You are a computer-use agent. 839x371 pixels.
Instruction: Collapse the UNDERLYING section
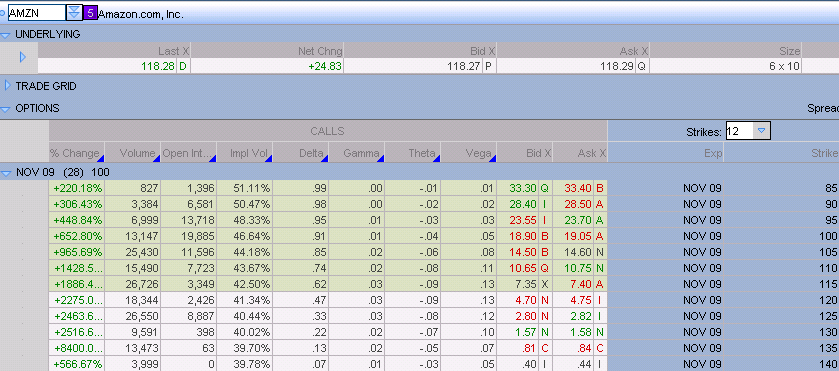(x=6, y=35)
